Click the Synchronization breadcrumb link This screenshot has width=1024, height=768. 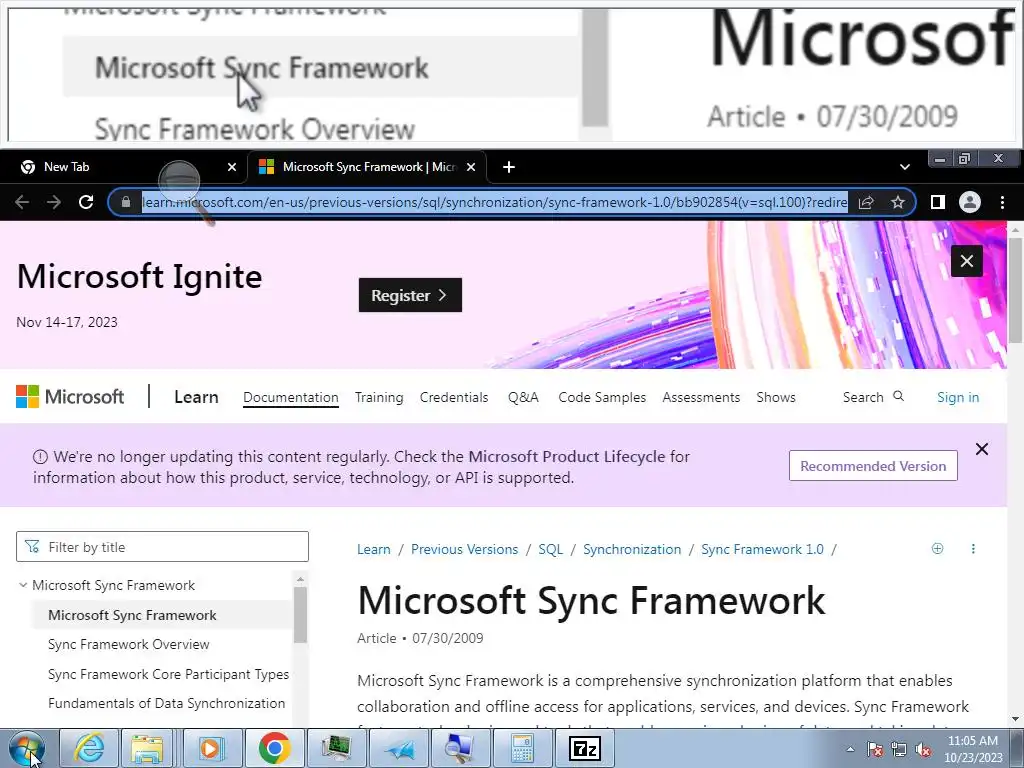tap(632, 549)
